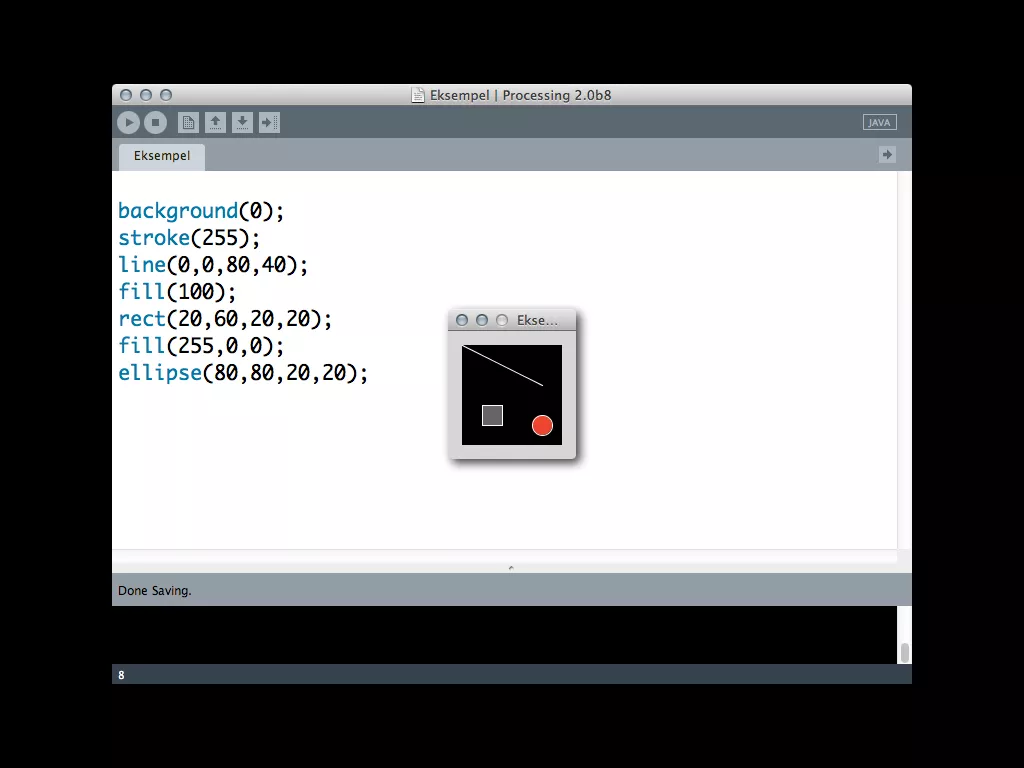Close the Eksempel sketch output window

coord(462,320)
